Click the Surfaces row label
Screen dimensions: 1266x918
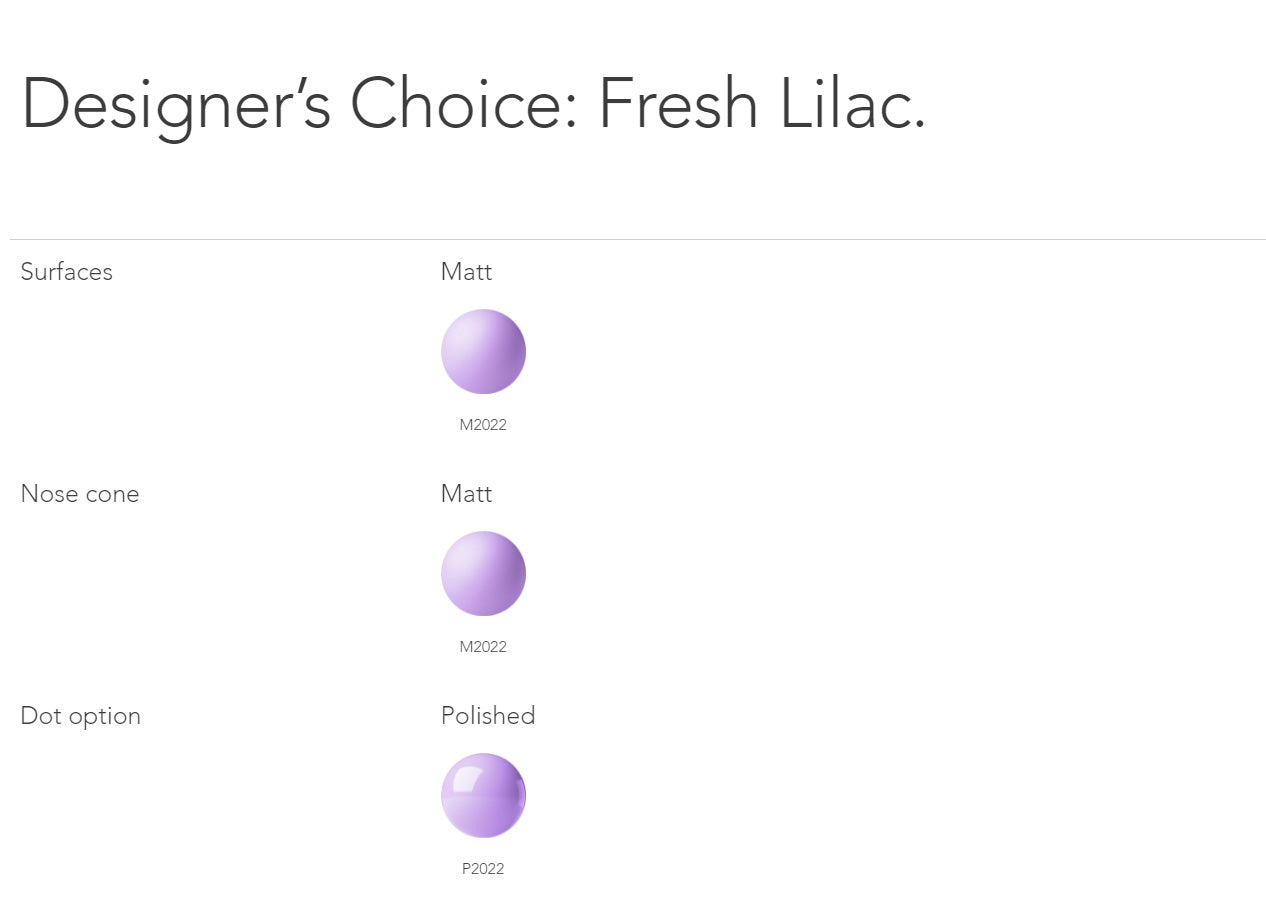pyautogui.click(x=67, y=272)
